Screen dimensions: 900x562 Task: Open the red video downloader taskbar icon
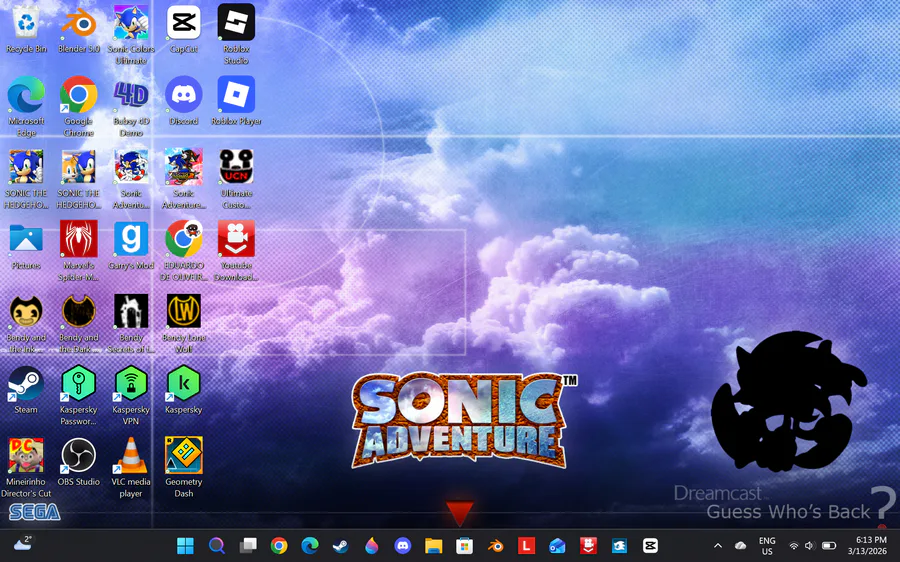click(x=588, y=545)
